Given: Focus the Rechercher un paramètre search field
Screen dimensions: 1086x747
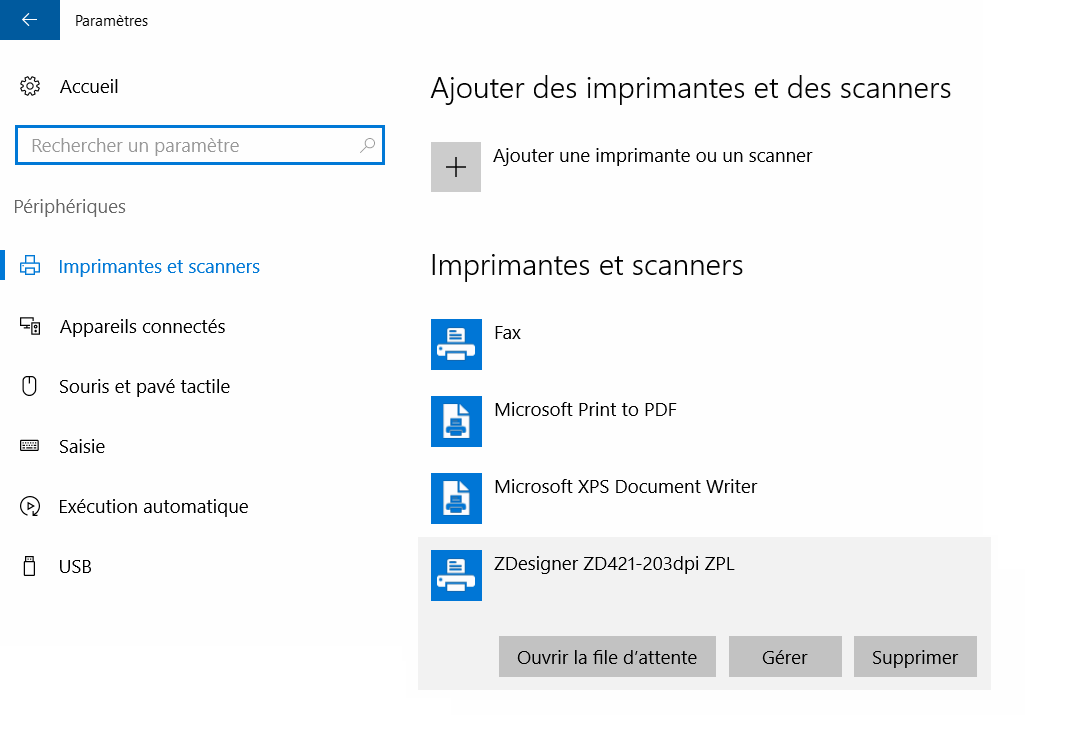Looking at the screenshot, I should coord(190,146).
